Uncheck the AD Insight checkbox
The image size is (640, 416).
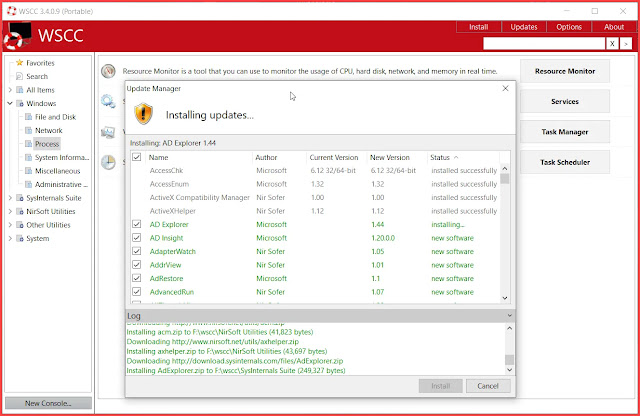pos(137,238)
